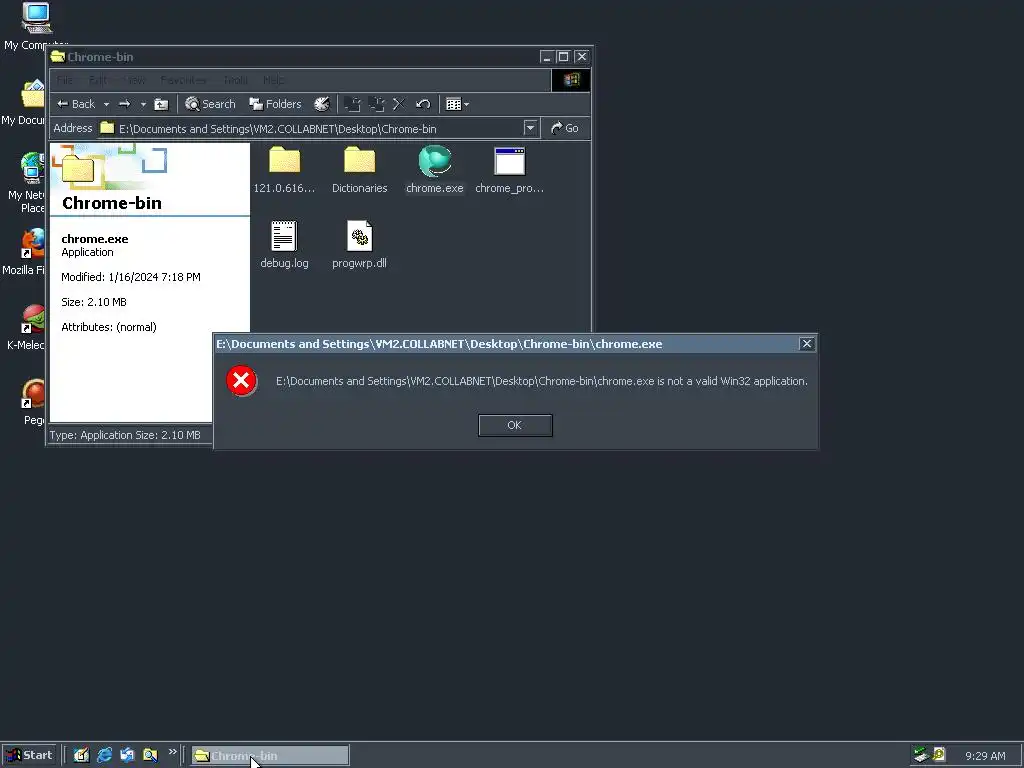Toggle the Folders pane button
Viewport: 1024px width, 768px height.
(275, 104)
